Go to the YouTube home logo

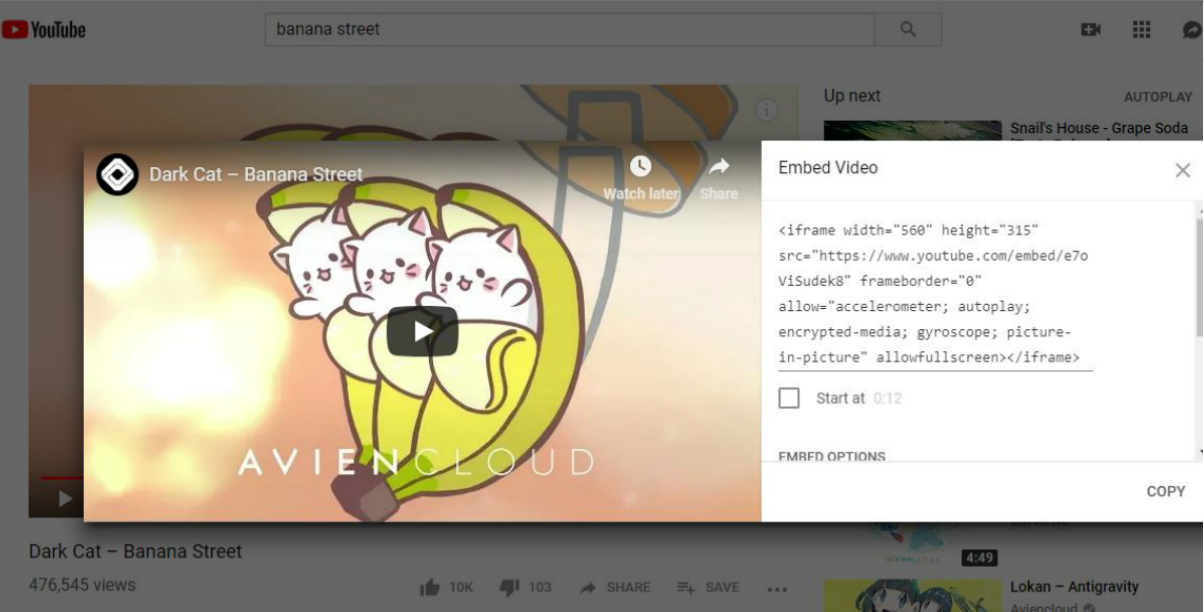[44, 30]
